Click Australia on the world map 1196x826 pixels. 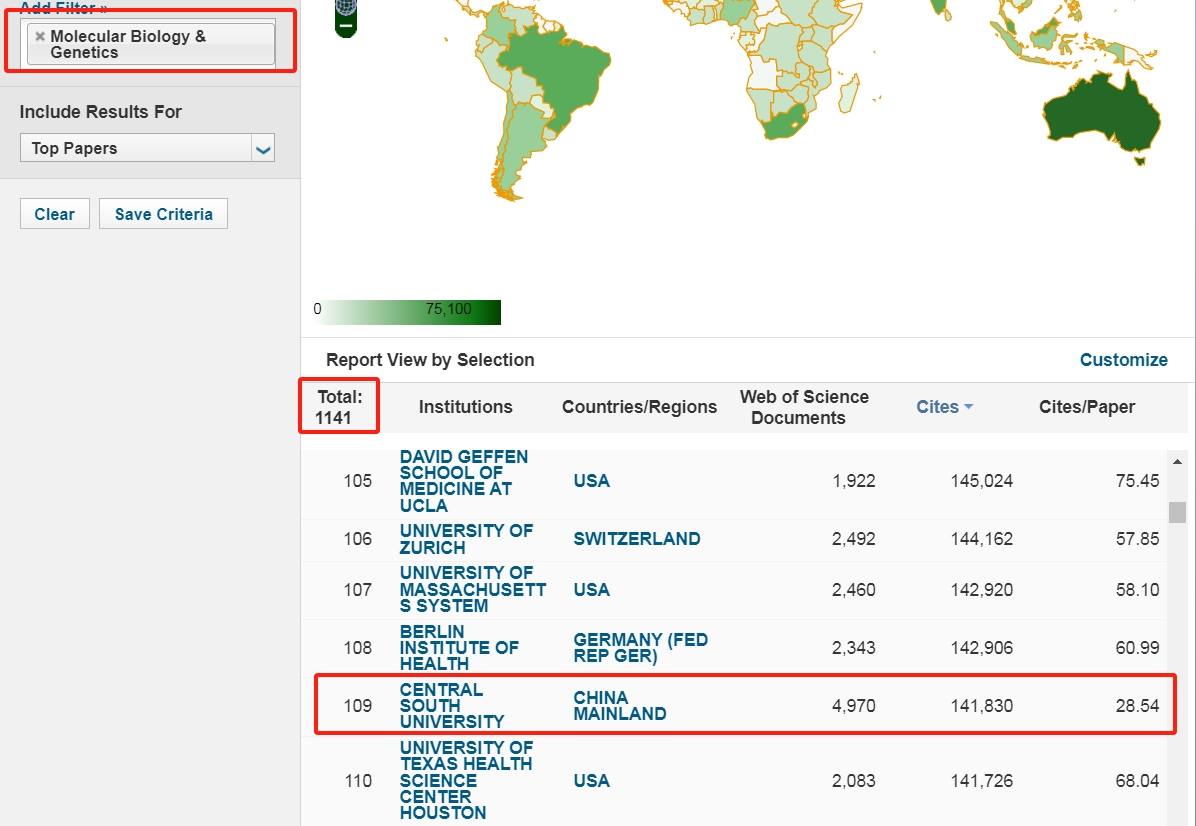click(x=1100, y=115)
